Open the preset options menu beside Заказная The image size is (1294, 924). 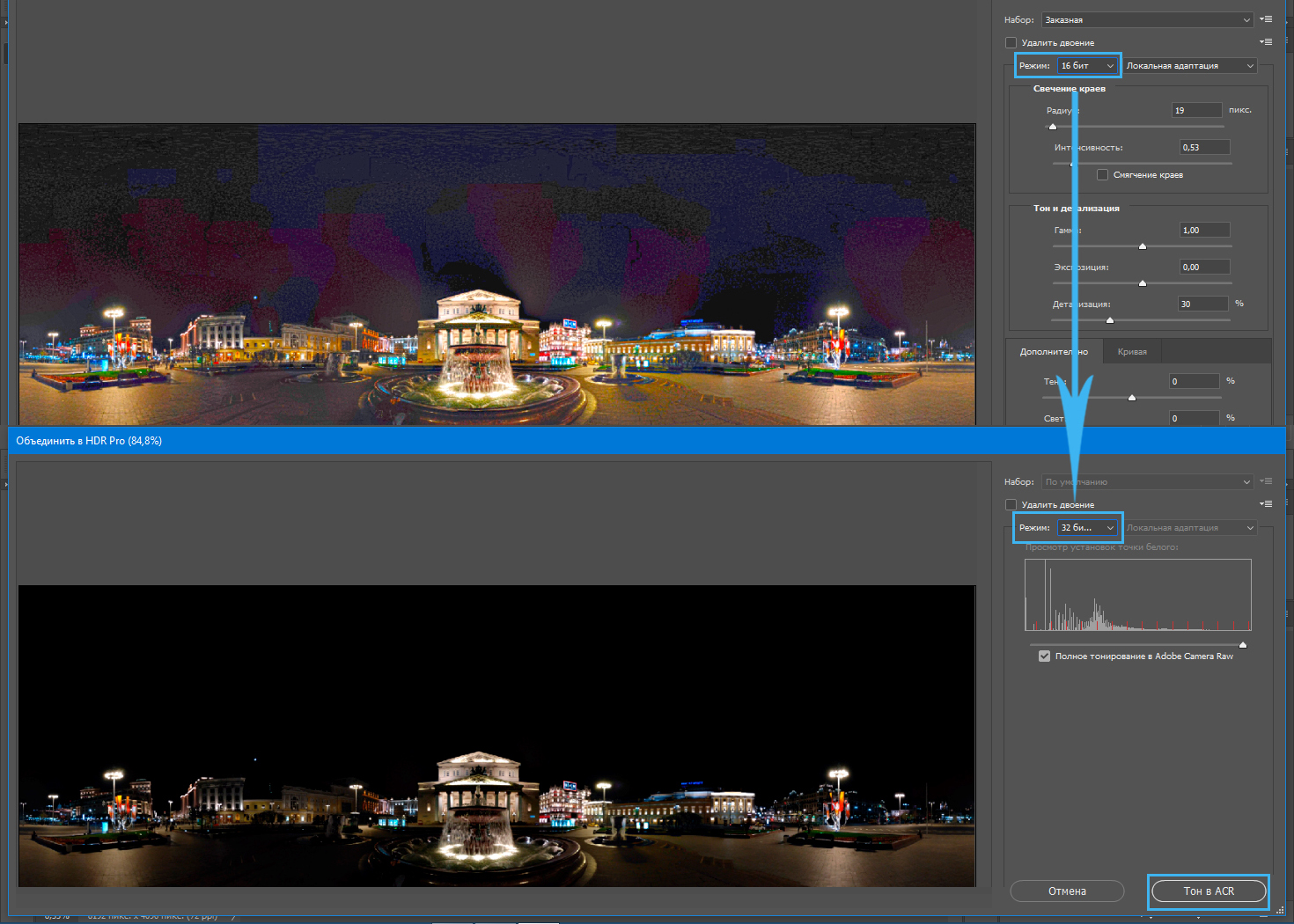point(1266,19)
